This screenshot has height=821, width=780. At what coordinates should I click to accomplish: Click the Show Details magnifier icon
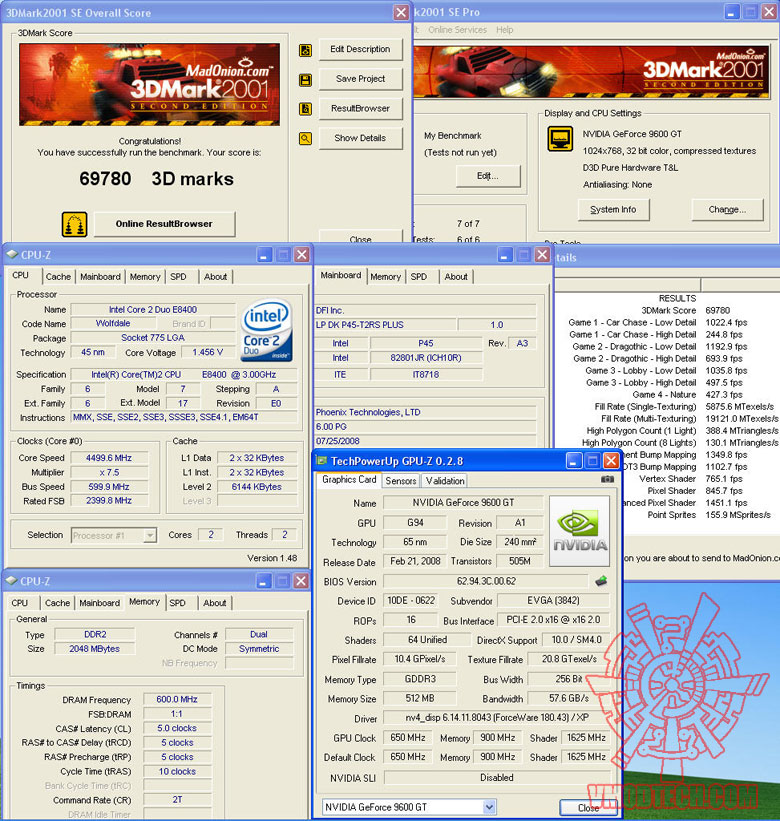click(x=305, y=138)
